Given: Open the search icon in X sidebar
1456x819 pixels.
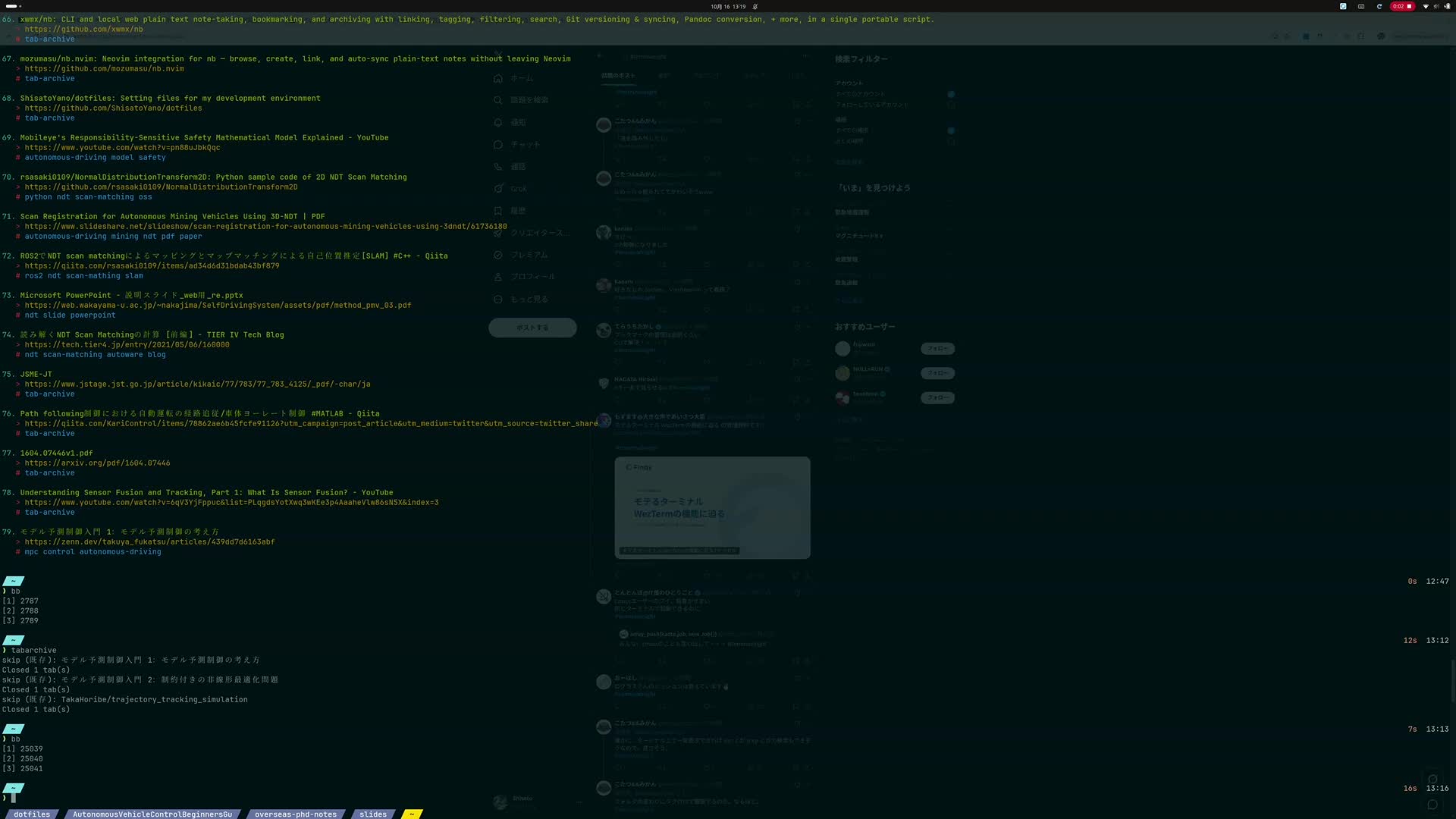Looking at the screenshot, I should click(x=498, y=100).
